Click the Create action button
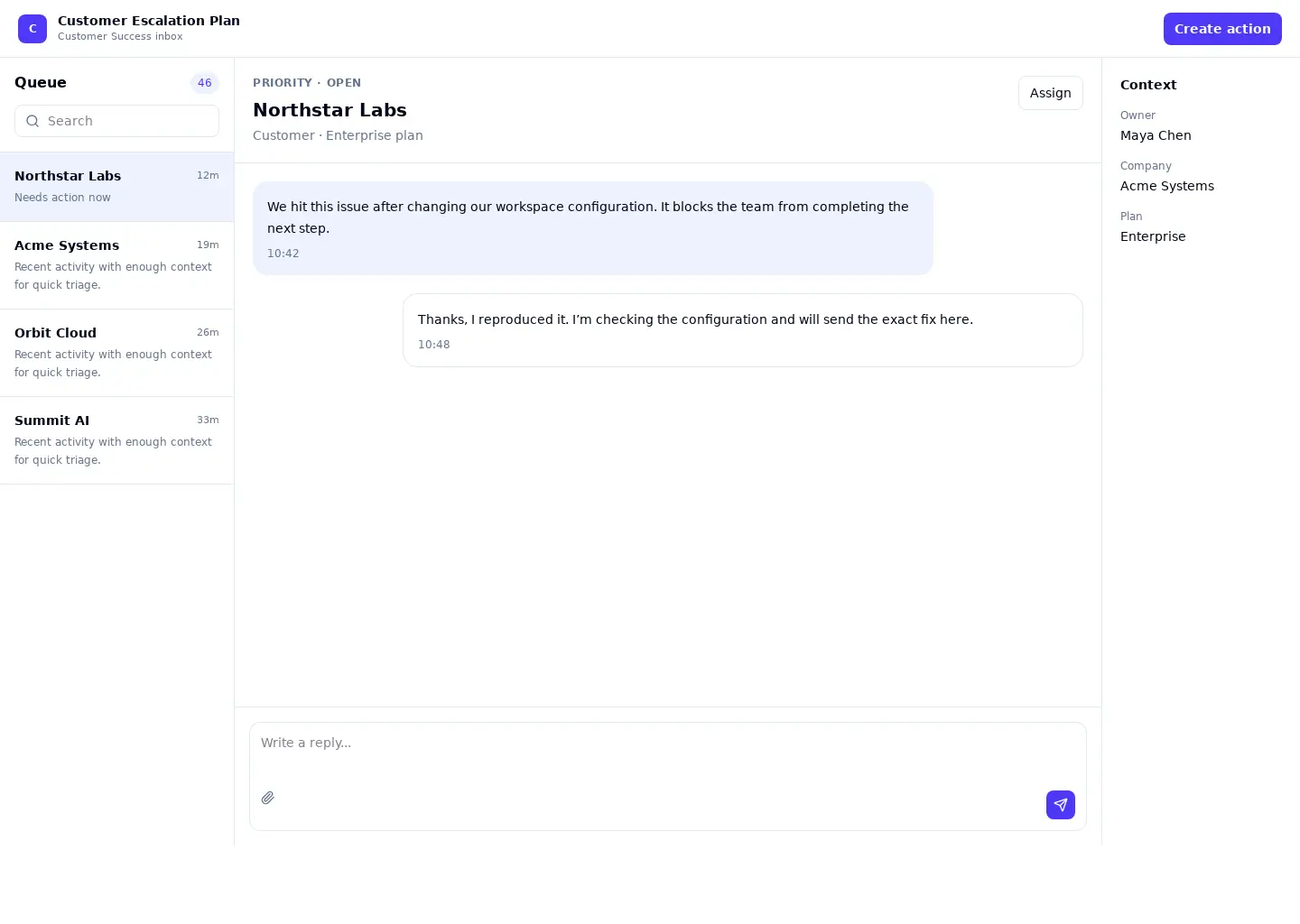The height and width of the screenshot is (924, 1300). (x=1222, y=29)
